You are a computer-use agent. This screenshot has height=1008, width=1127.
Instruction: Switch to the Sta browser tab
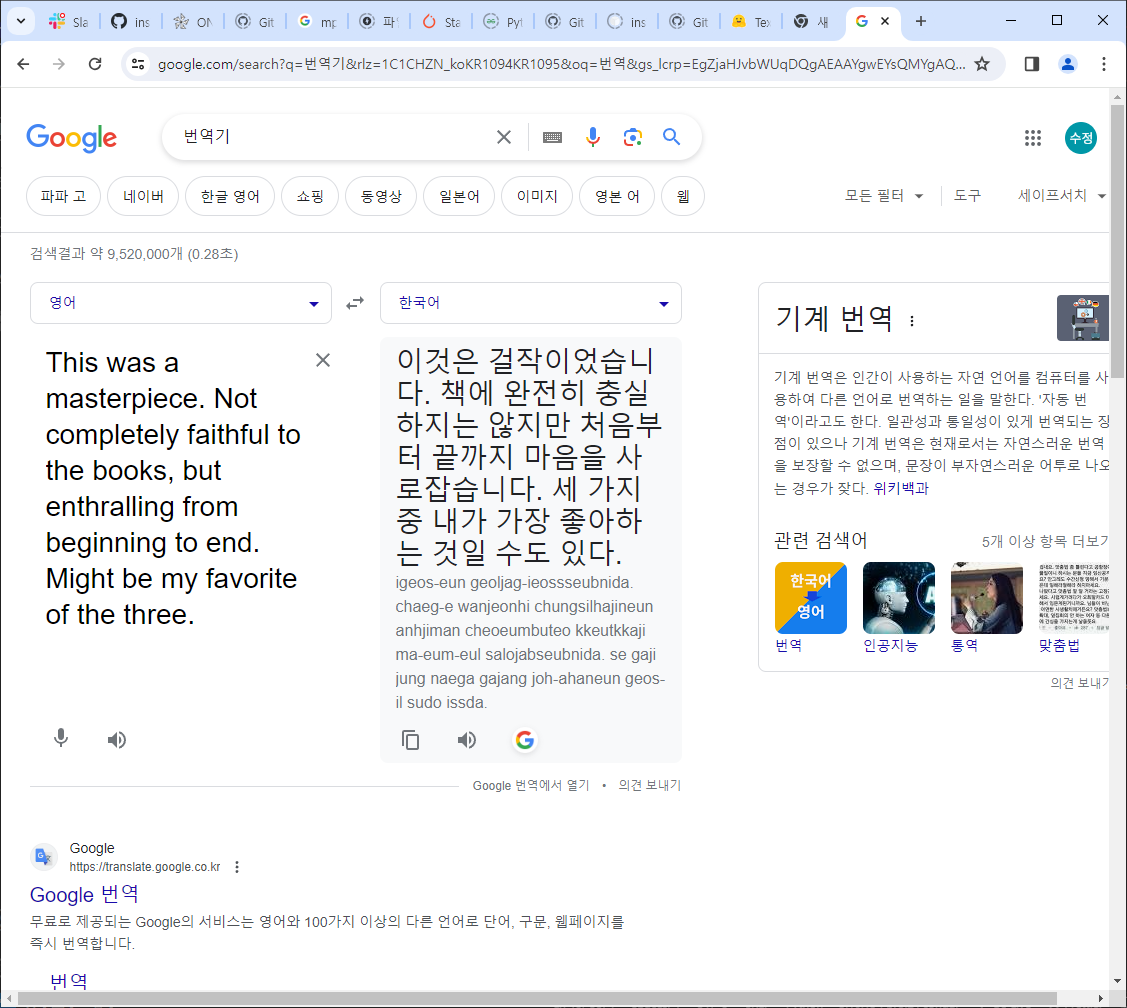click(441, 22)
